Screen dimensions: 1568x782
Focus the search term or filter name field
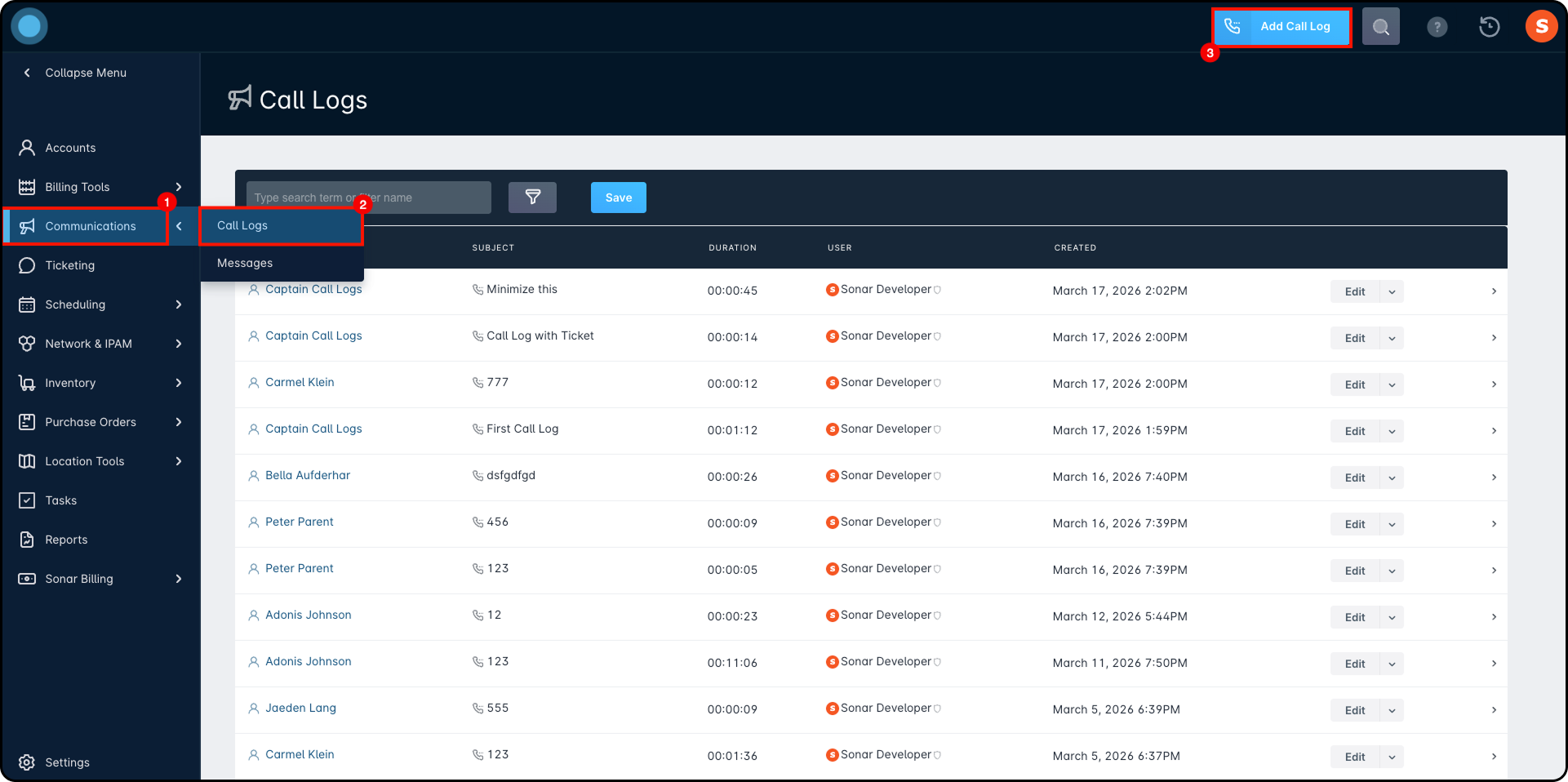click(x=369, y=198)
